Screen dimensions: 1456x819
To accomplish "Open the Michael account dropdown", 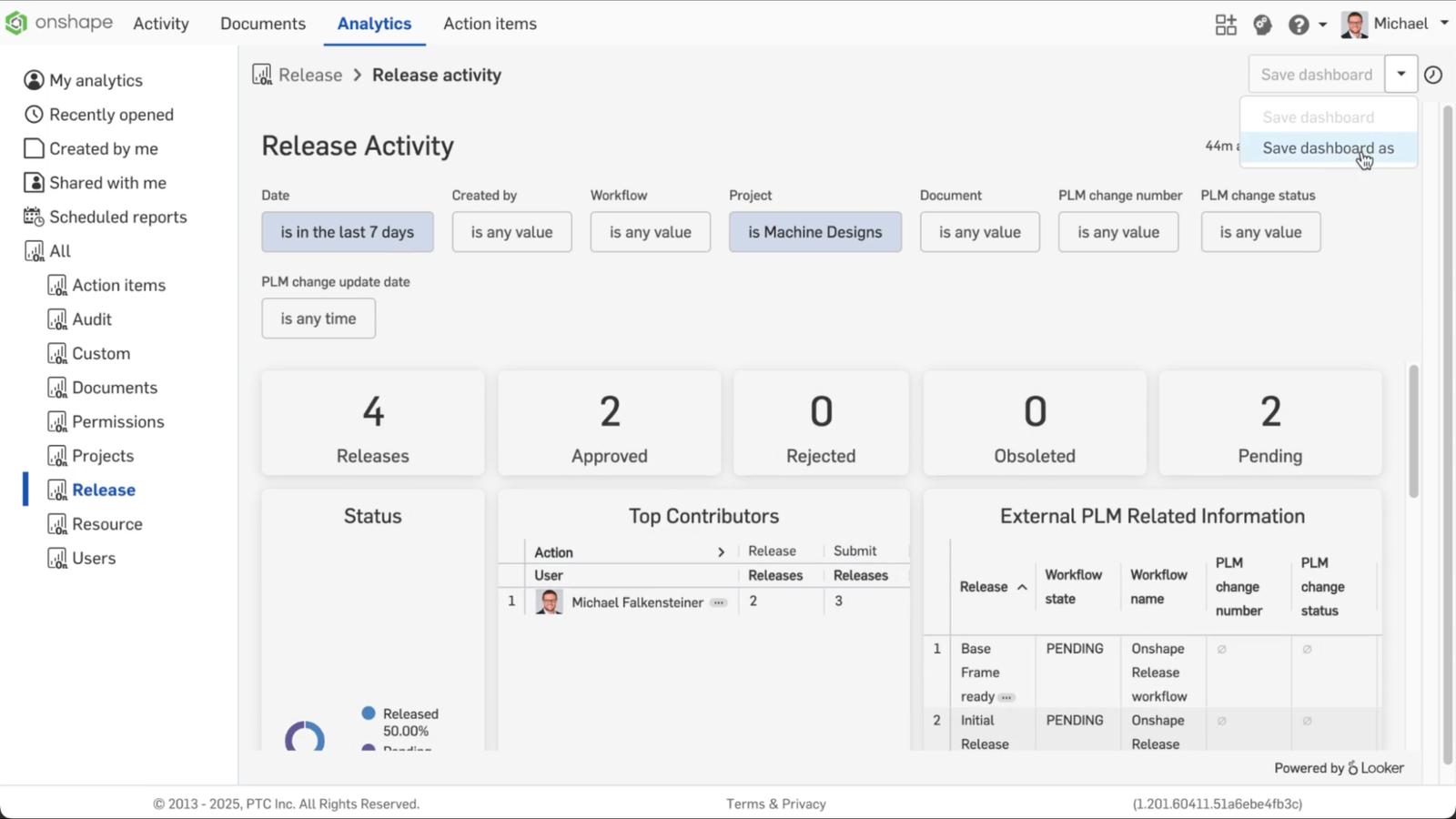I will click(1401, 25).
